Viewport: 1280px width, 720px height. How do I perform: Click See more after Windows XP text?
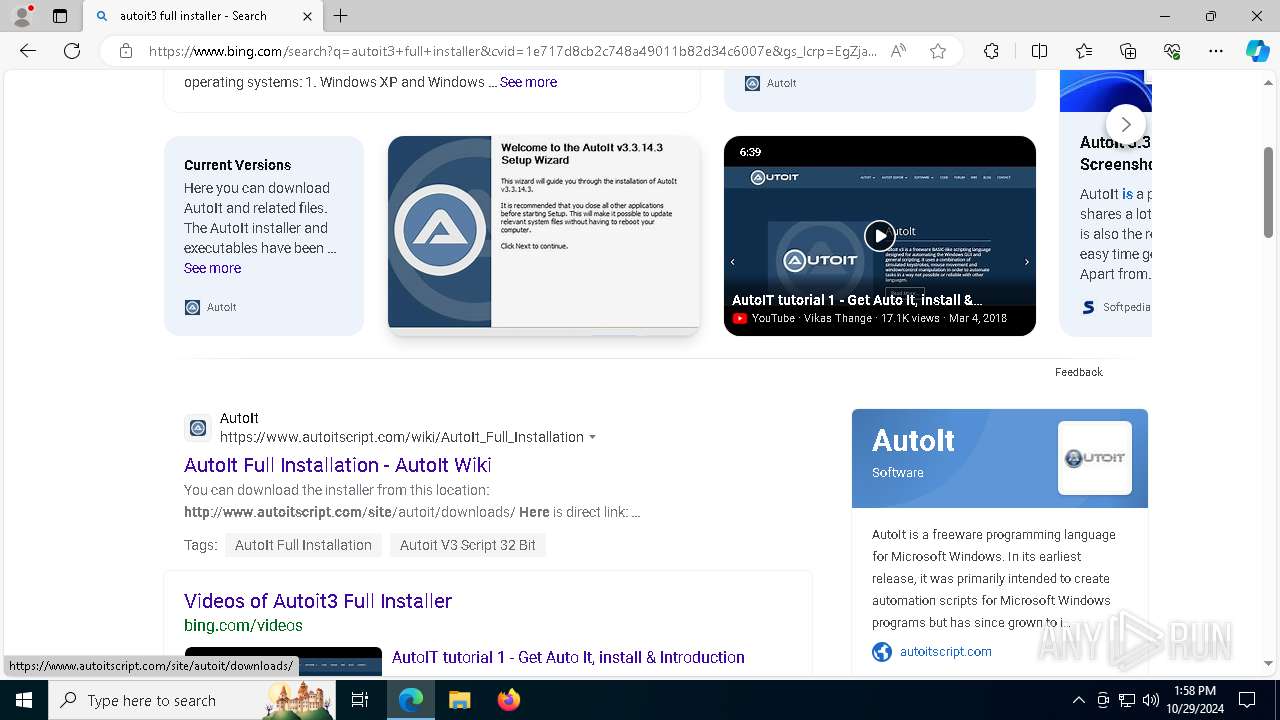pyautogui.click(x=528, y=82)
